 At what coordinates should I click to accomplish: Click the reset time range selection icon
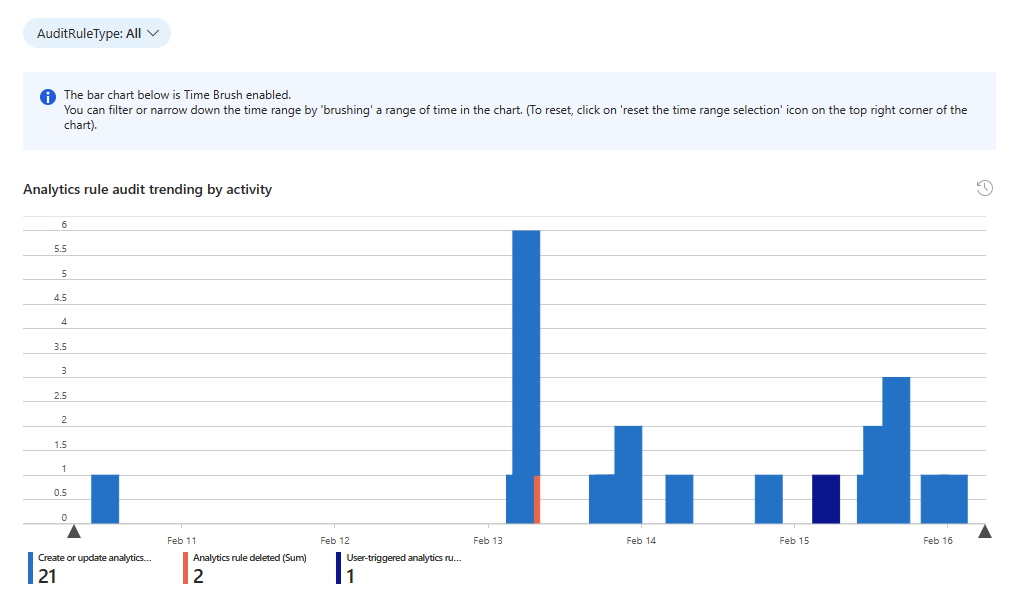(985, 188)
